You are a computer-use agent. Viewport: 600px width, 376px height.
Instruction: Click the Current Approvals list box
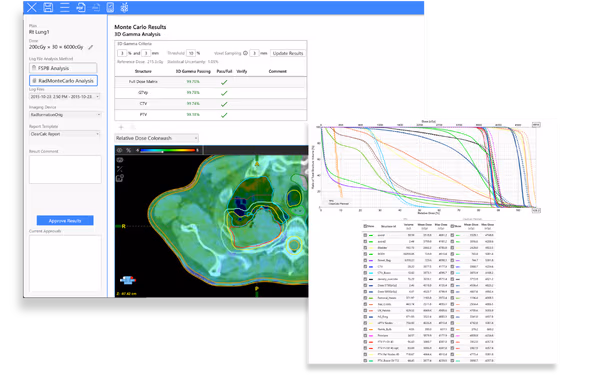(x=65, y=264)
